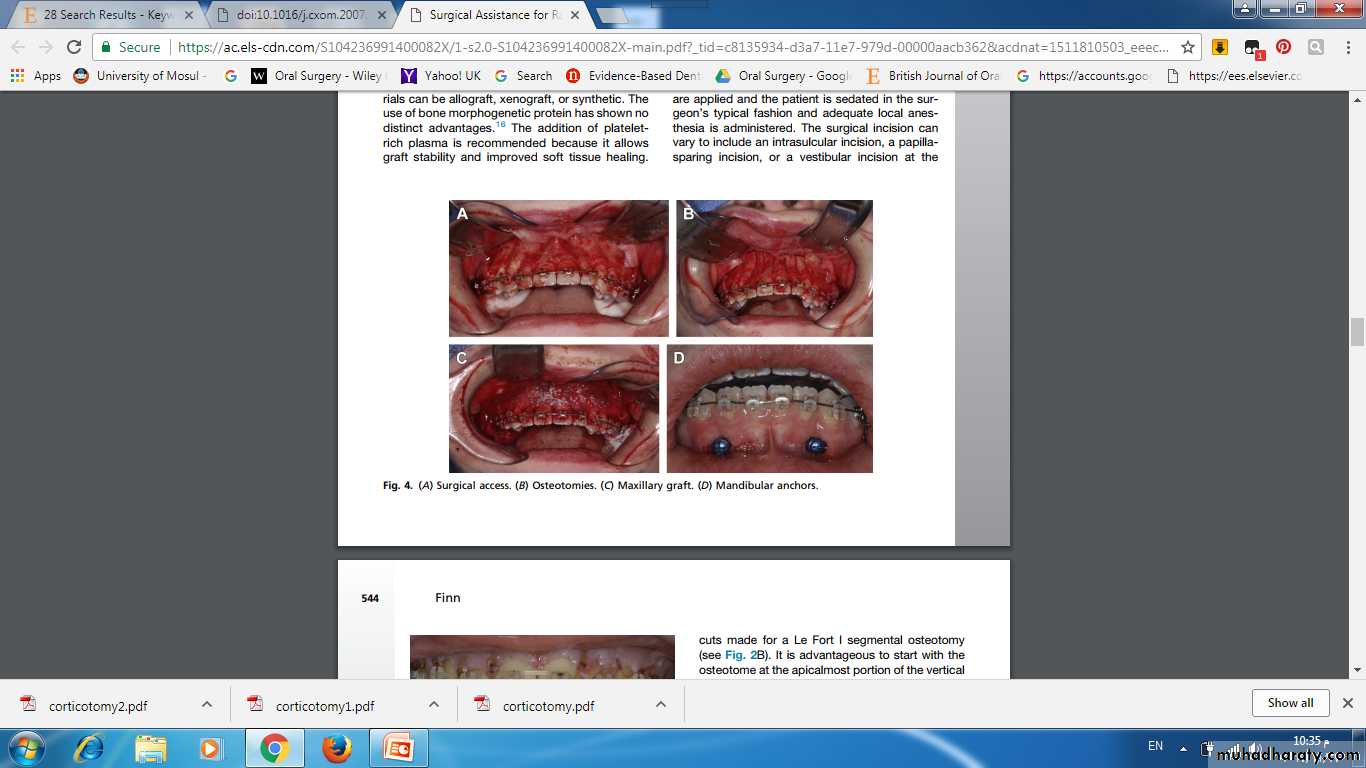Image resolution: width=1366 pixels, height=768 pixels.
Task: Expand options for corticotomy1.pdf download
Action: pyautogui.click(x=434, y=704)
